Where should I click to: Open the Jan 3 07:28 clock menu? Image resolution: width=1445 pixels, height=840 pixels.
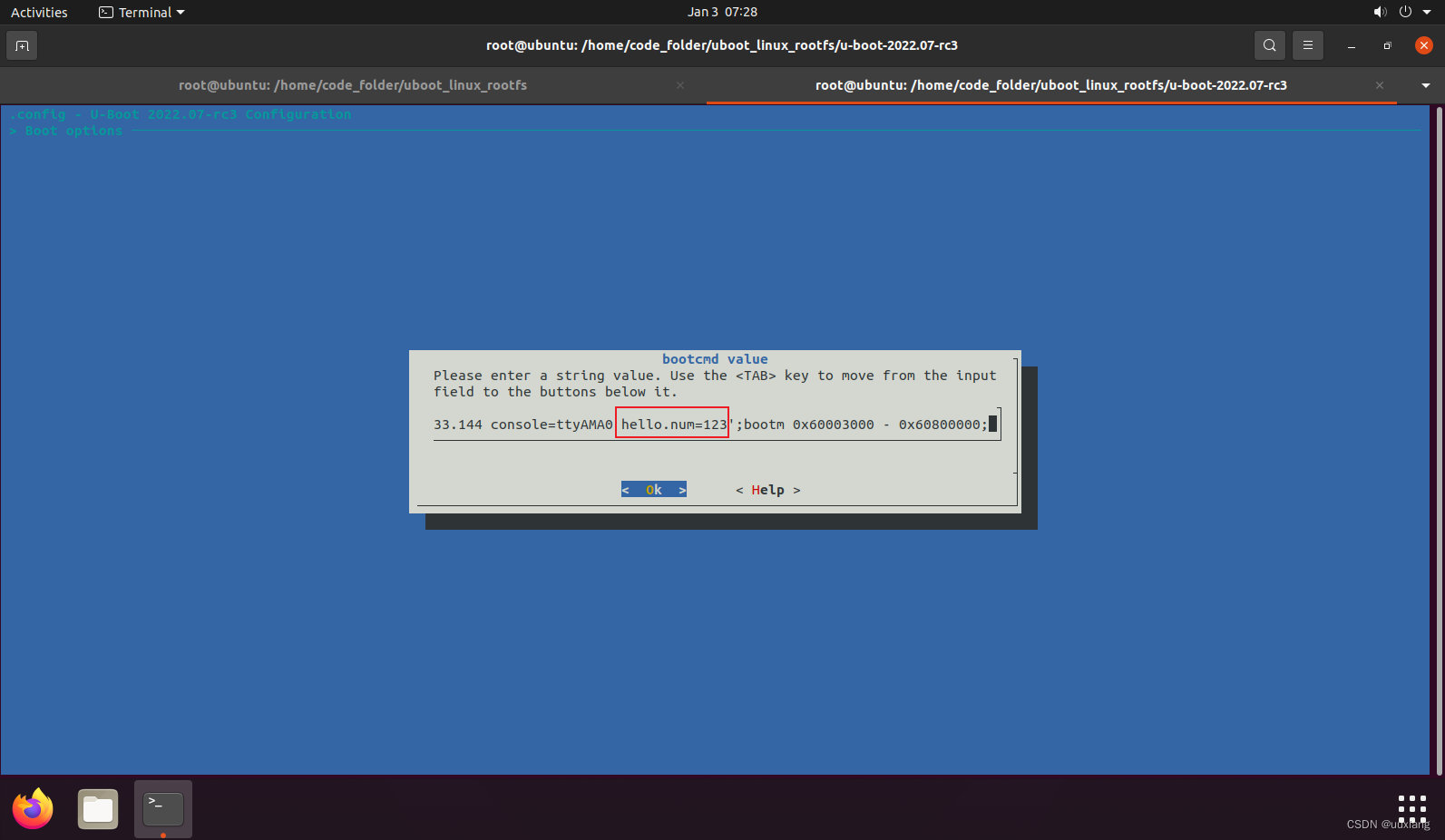click(x=722, y=12)
